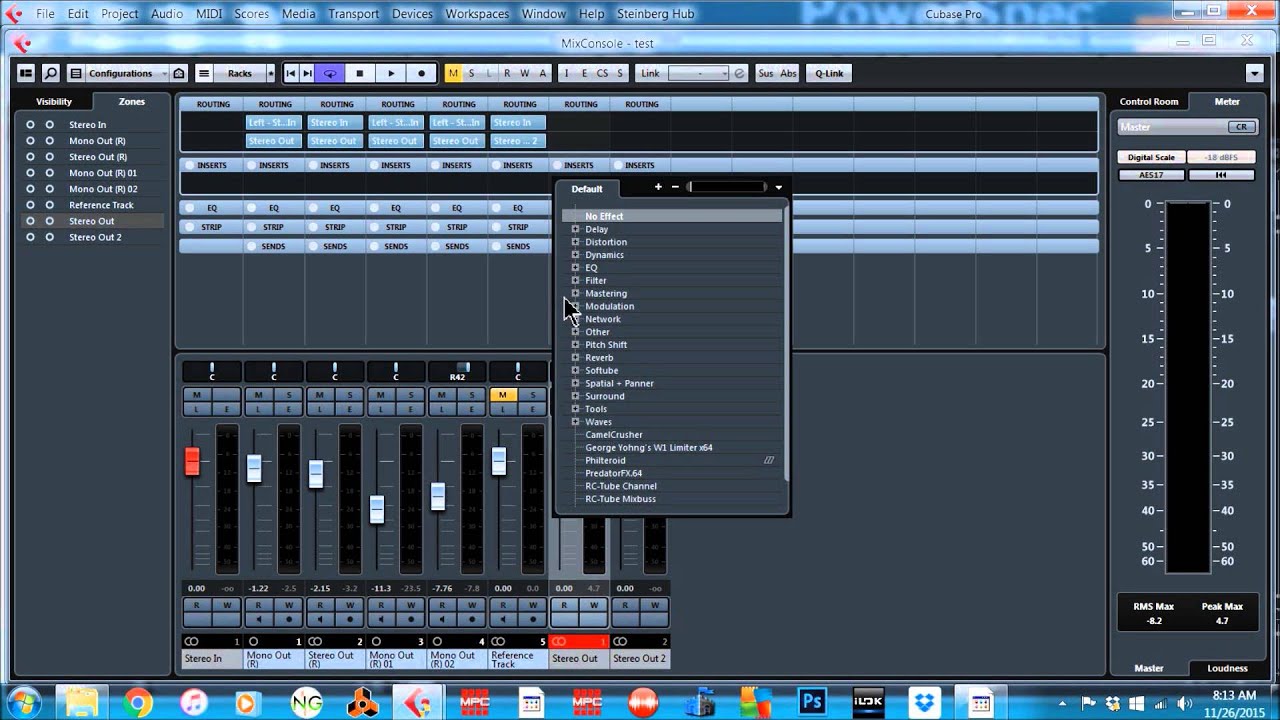This screenshot has height=720, width=1280.
Task: Open the window layout setup icon
Action: tap(26, 73)
